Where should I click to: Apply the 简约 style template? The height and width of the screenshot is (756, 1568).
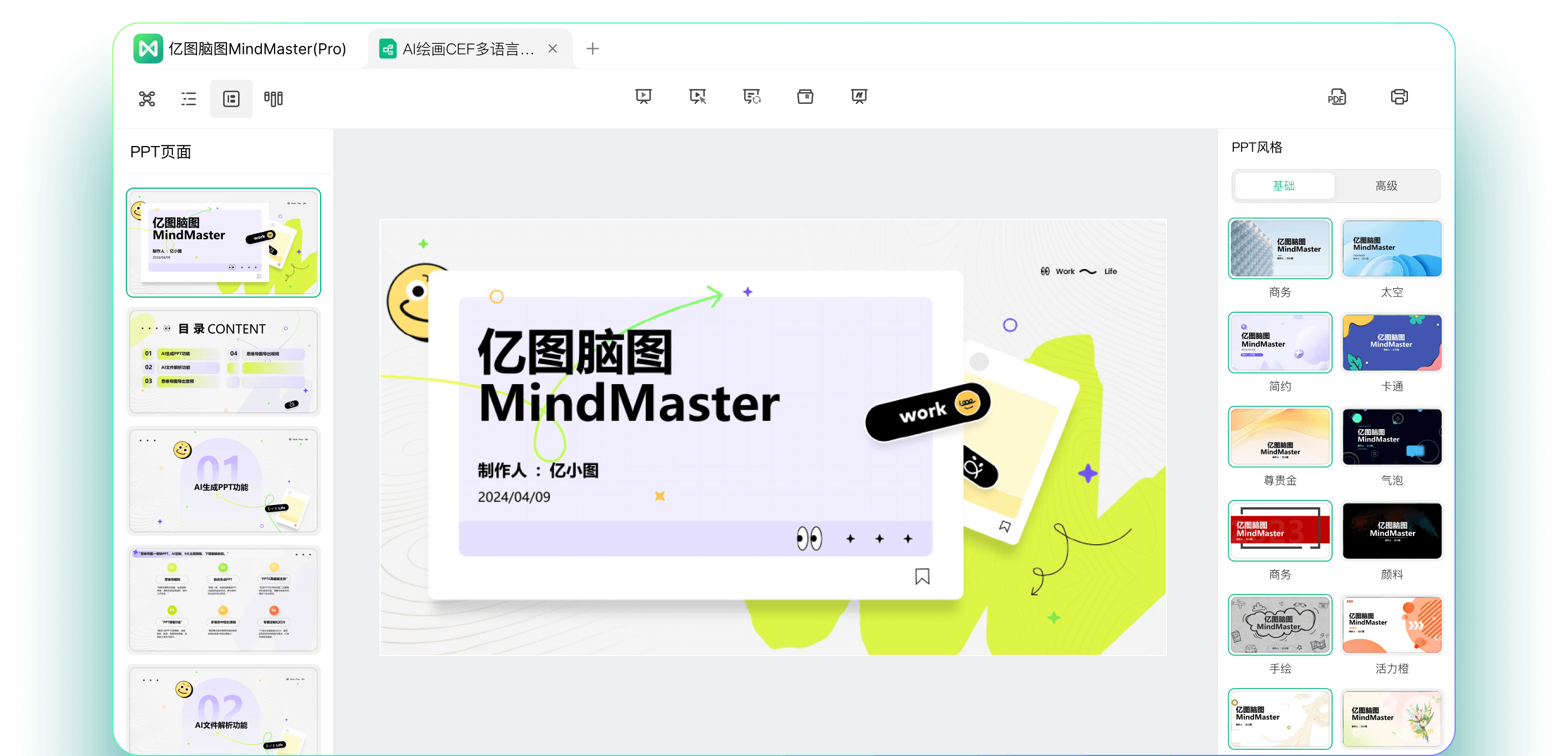point(1280,343)
